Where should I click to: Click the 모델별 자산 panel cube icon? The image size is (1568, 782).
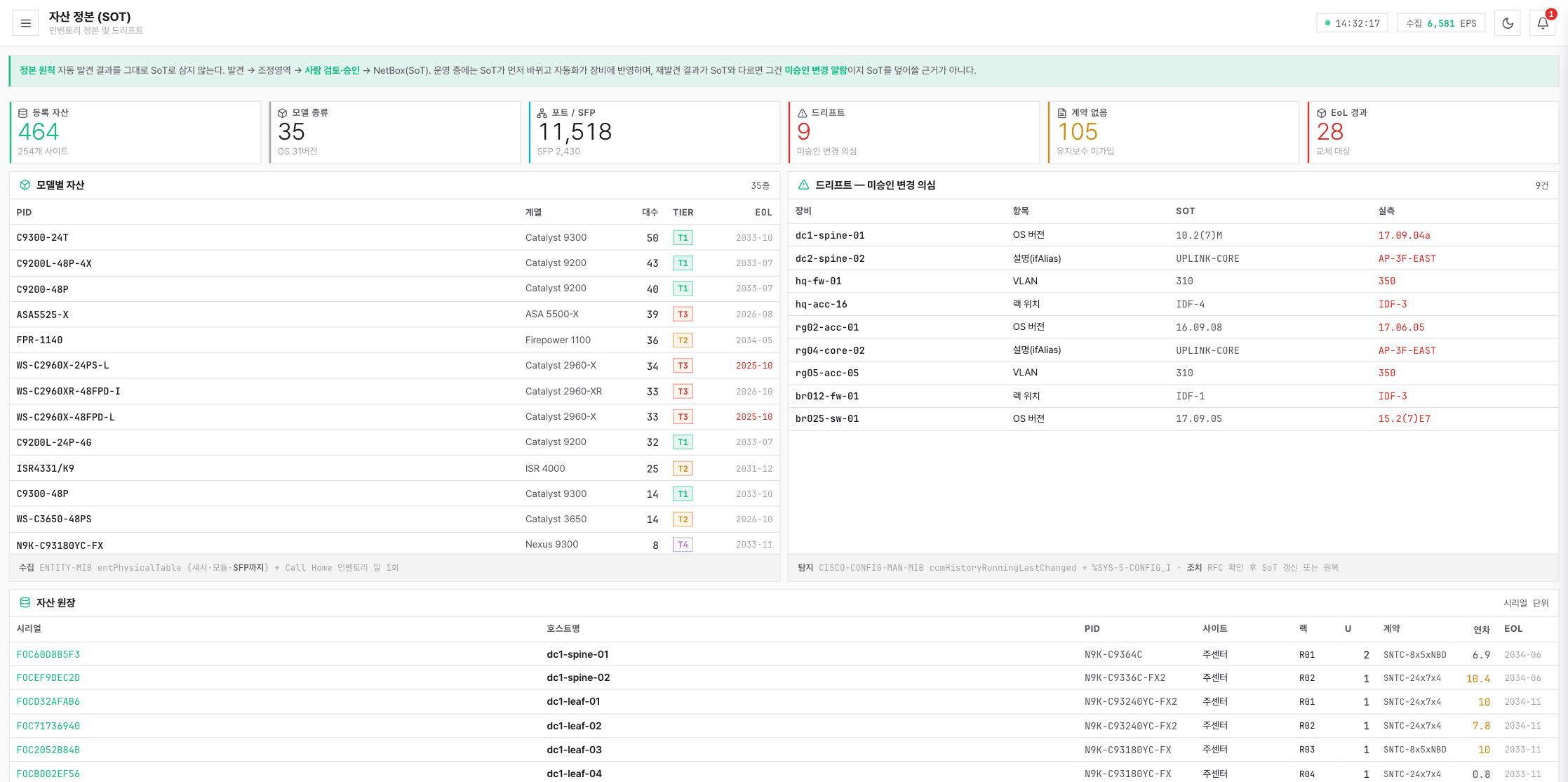(x=25, y=185)
